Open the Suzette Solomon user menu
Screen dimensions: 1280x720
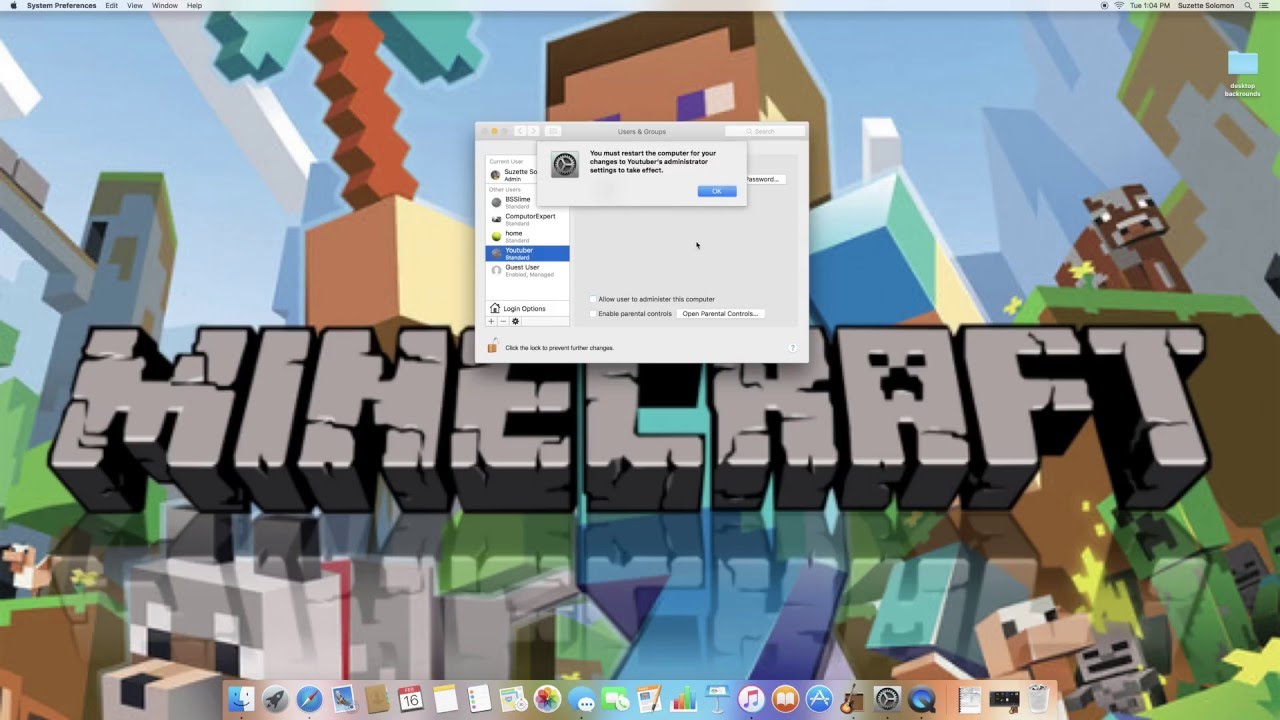[x=1205, y=6]
